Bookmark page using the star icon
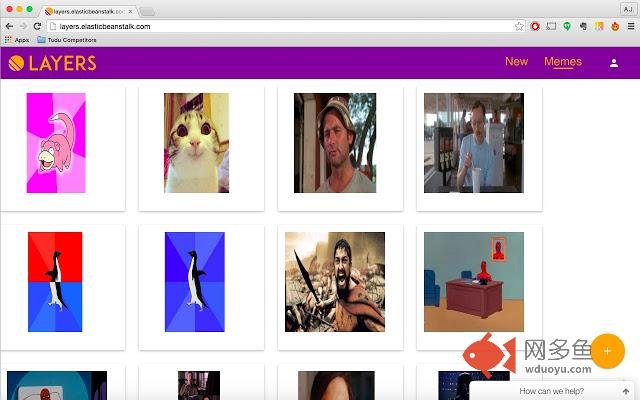640x400 pixels. tap(519, 26)
